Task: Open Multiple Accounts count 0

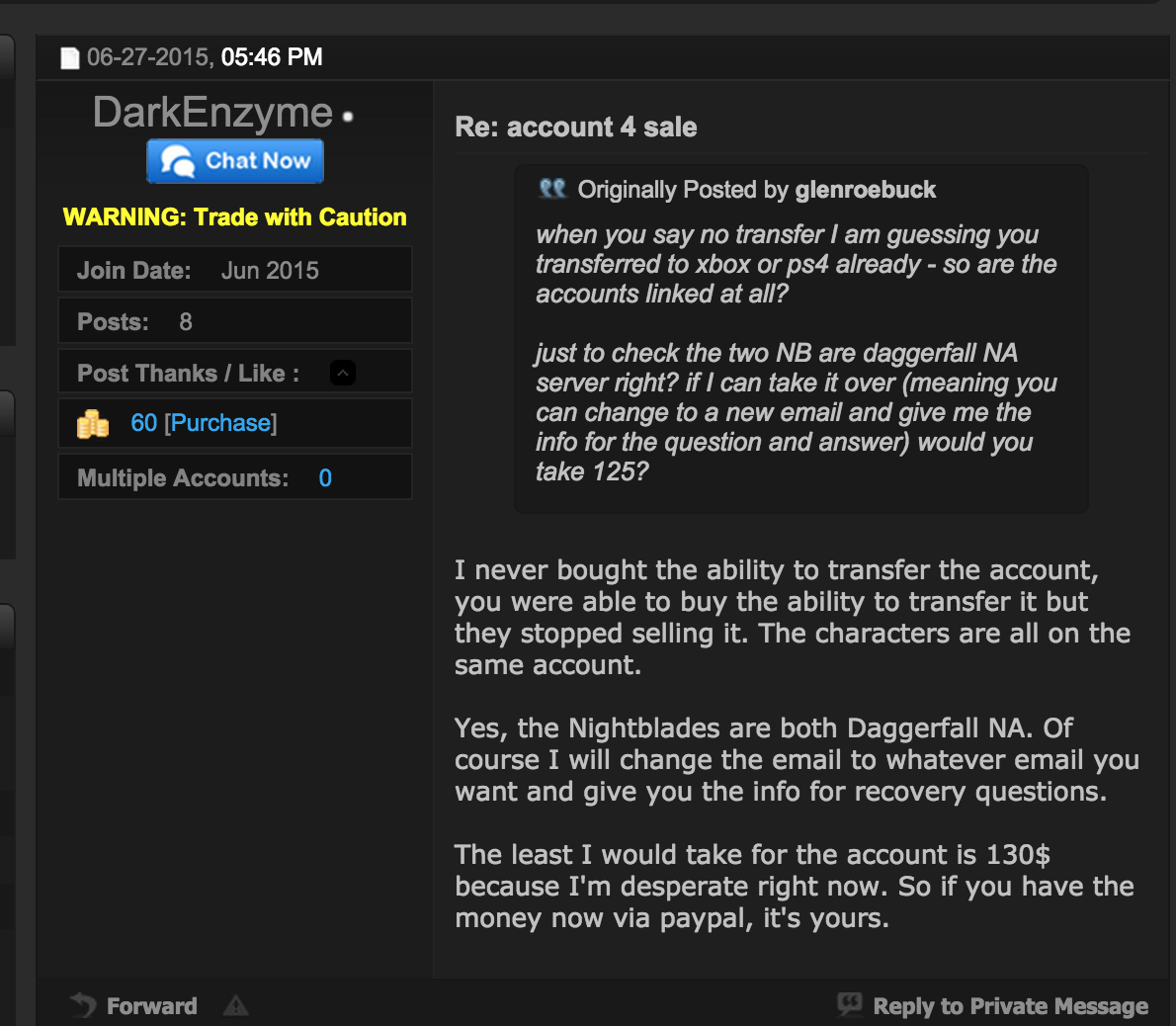Action: [325, 477]
